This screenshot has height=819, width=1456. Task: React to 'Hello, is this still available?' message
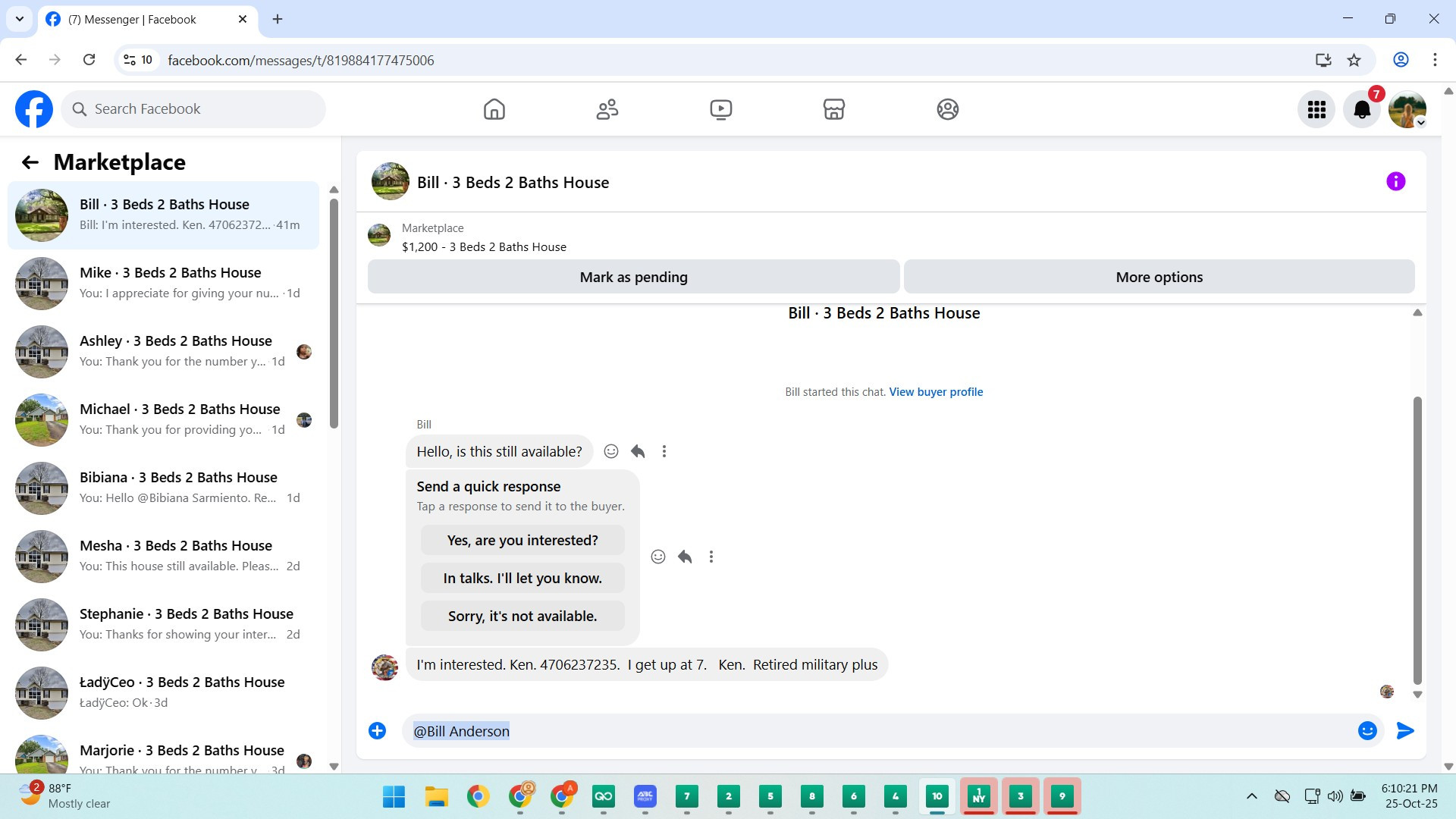click(x=610, y=451)
